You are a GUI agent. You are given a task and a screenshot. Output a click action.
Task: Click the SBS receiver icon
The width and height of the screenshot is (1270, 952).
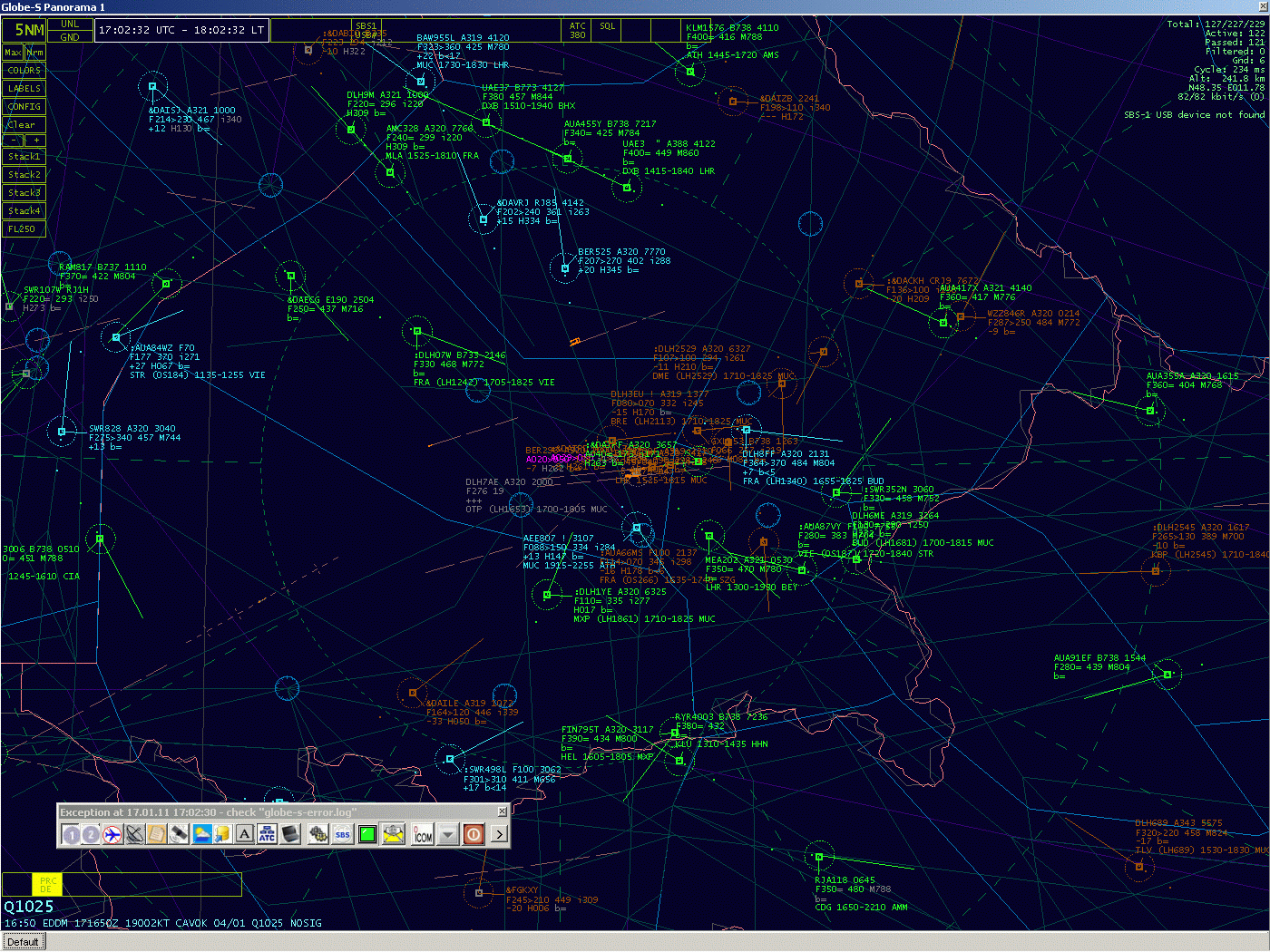tap(342, 834)
